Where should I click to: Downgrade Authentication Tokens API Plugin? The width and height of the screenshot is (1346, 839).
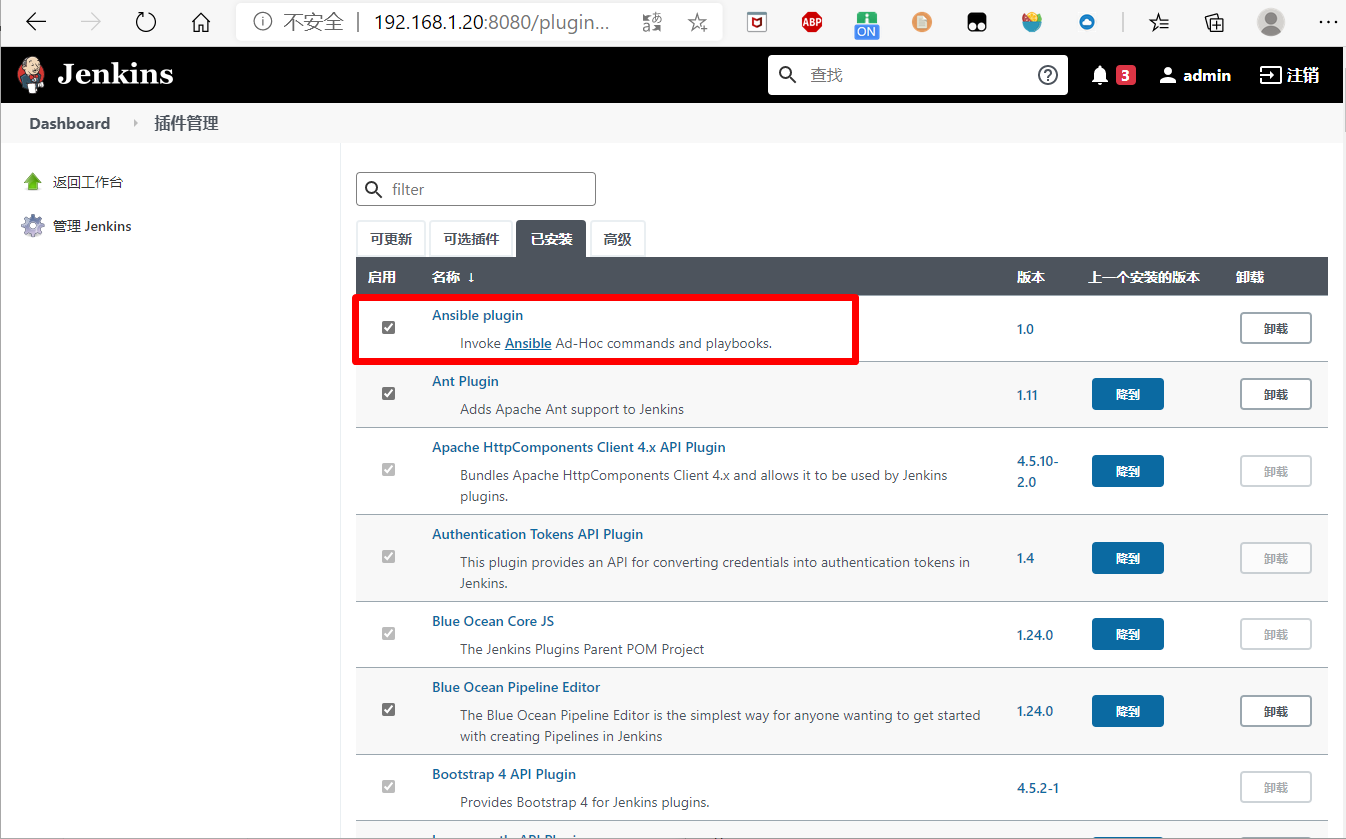pyautogui.click(x=1128, y=558)
